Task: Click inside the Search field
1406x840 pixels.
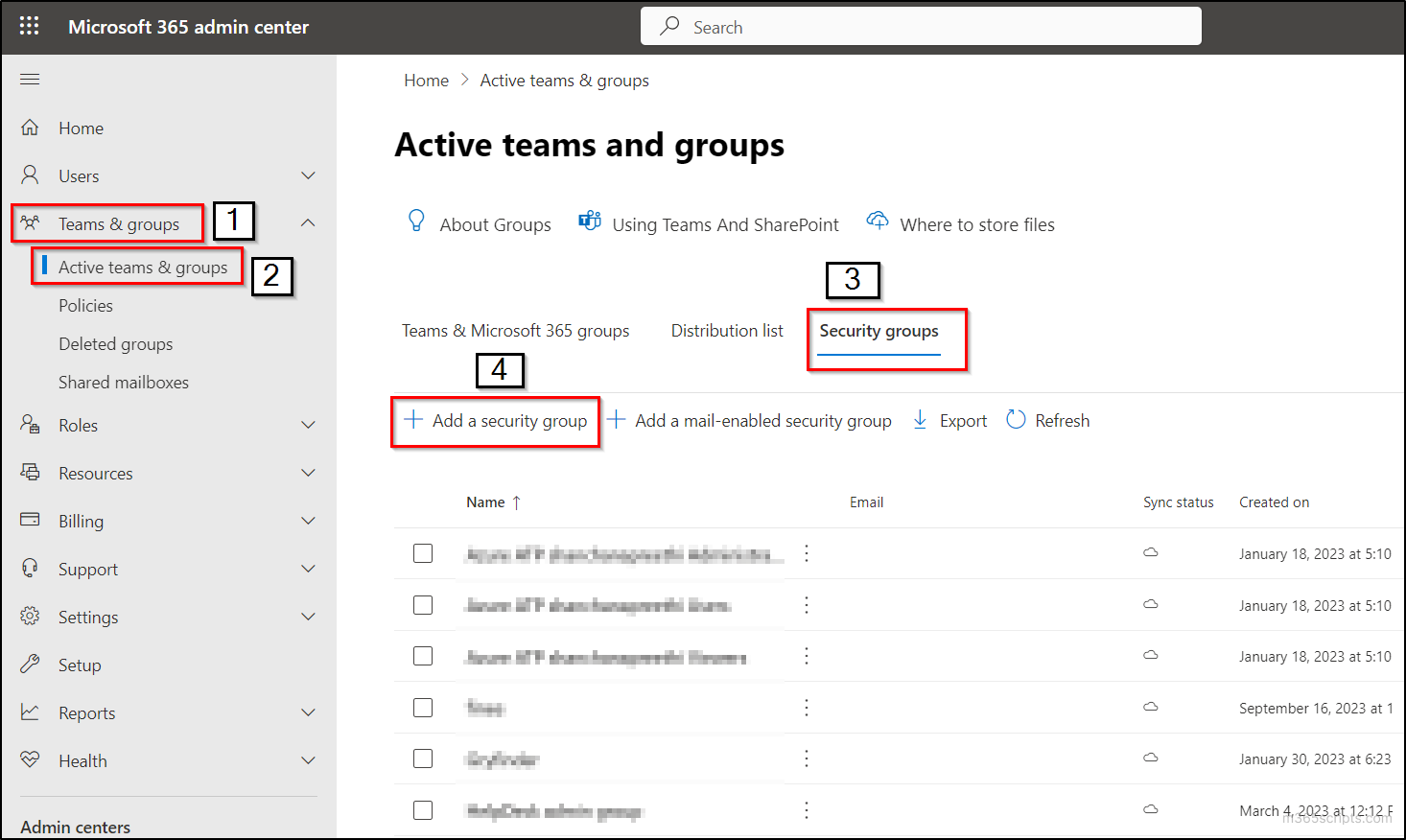Action: tap(921, 26)
